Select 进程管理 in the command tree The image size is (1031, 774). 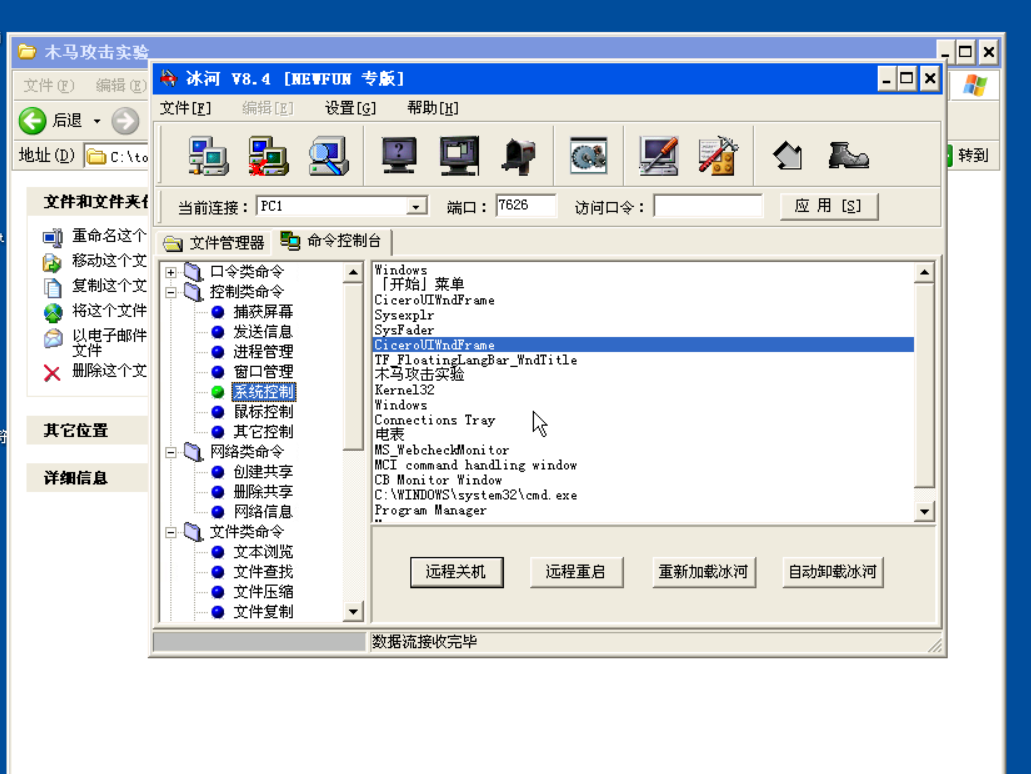pos(263,352)
